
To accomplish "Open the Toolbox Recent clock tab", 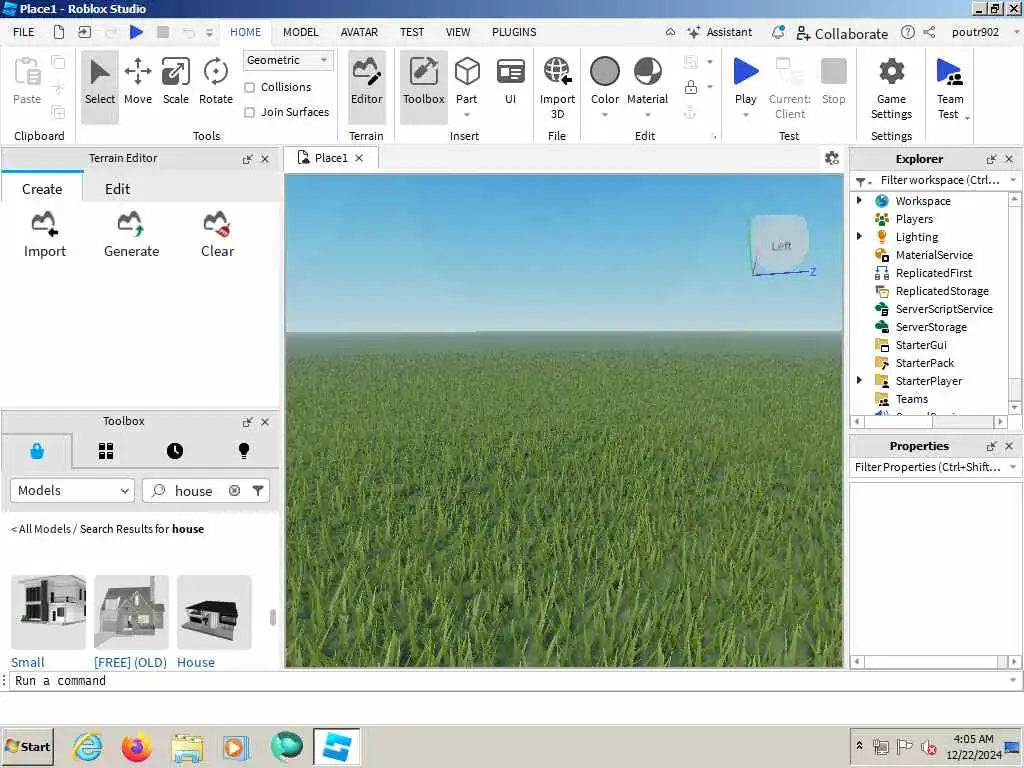I will (175, 451).
